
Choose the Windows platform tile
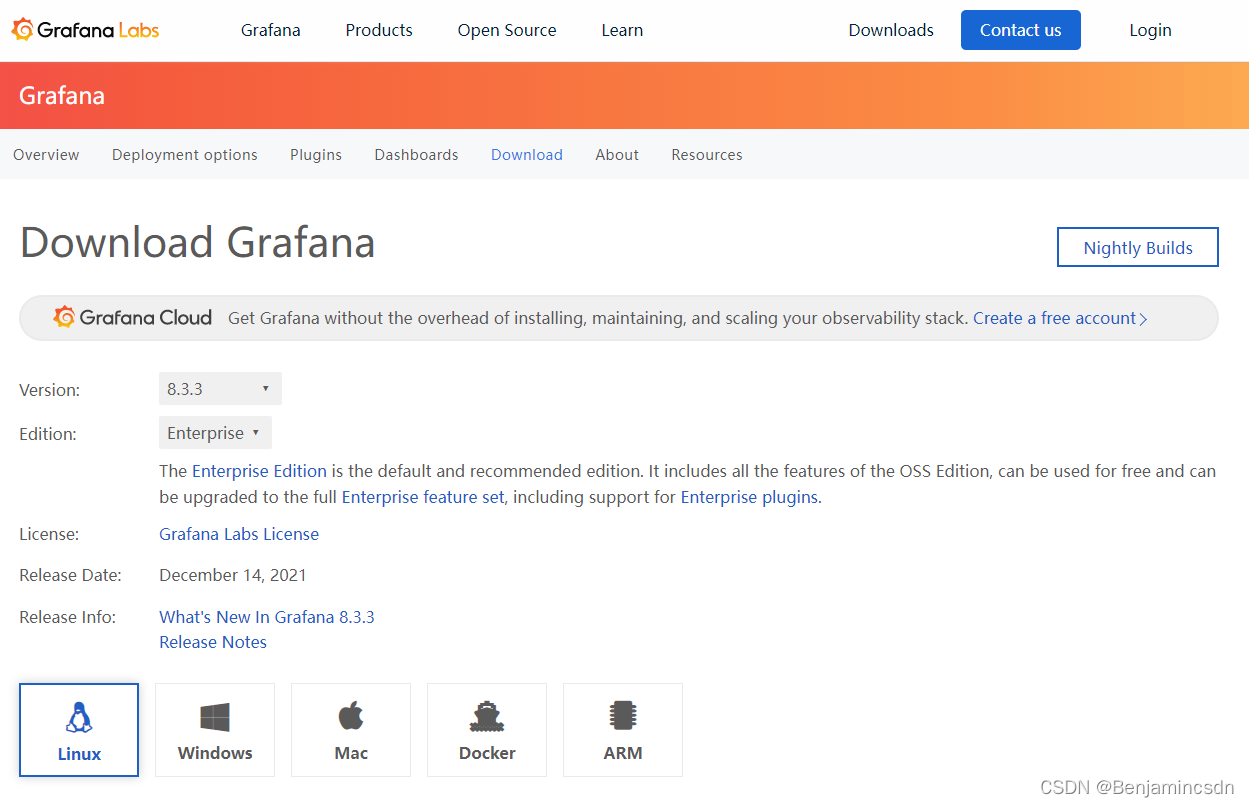215,730
